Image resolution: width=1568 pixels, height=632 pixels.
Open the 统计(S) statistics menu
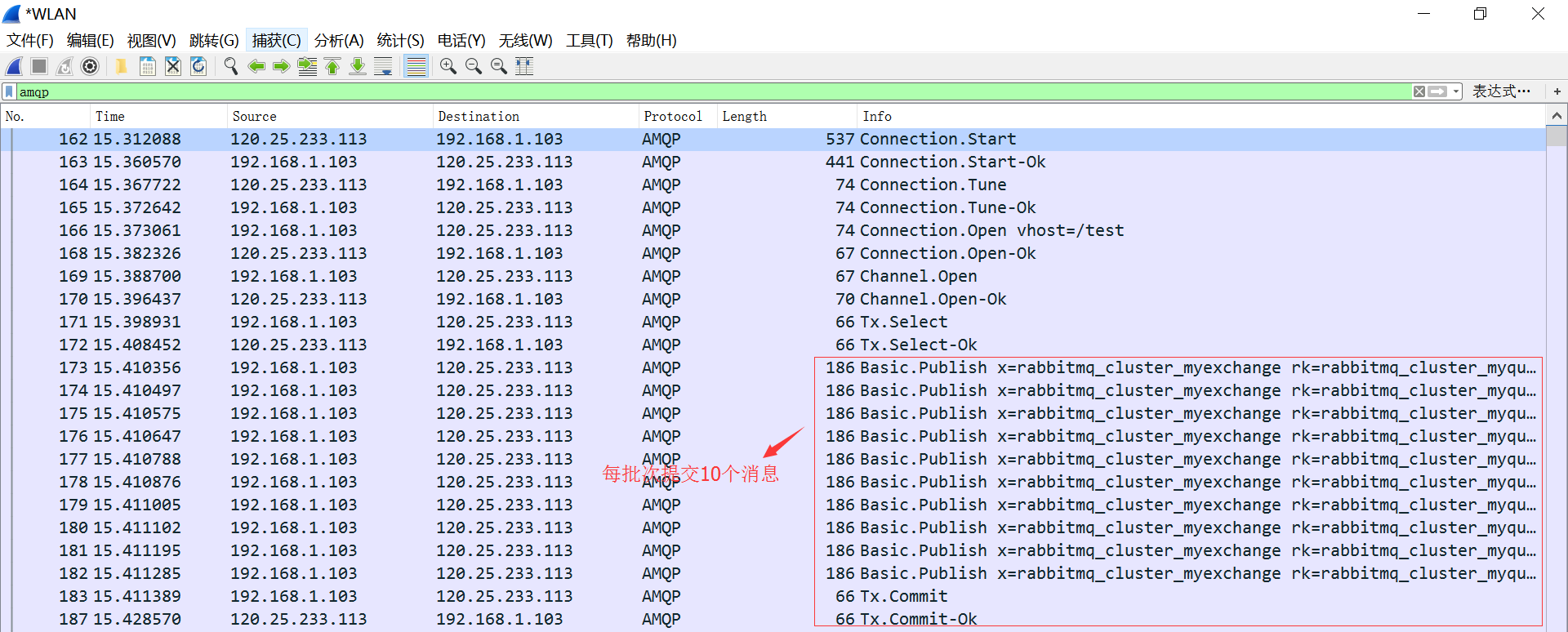tap(400, 40)
